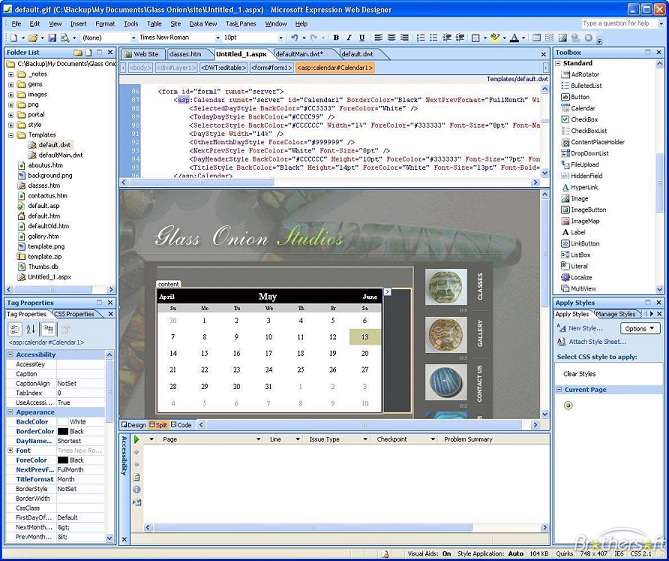Click the BackColor white swatch

pyautogui.click(x=63, y=421)
